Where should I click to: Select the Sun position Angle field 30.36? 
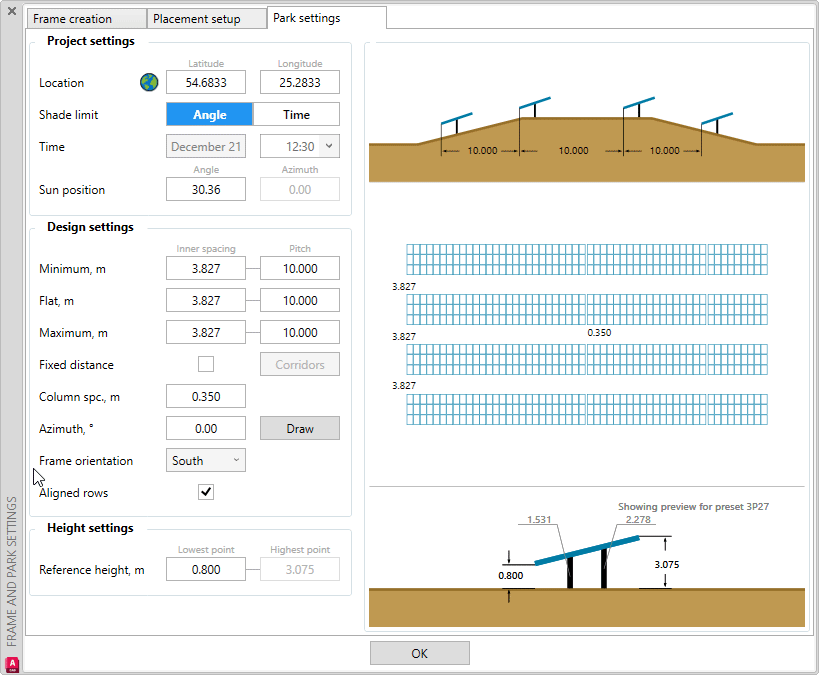click(x=205, y=189)
